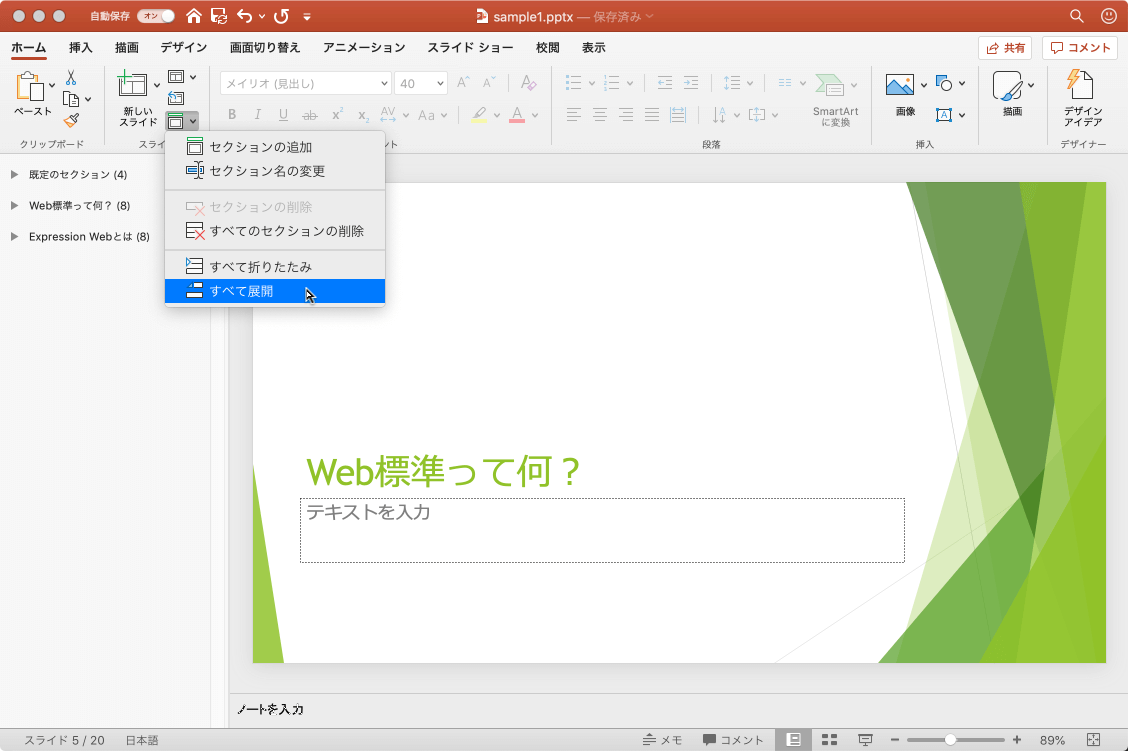Switch to slide sorter view

tap(829, 739)
